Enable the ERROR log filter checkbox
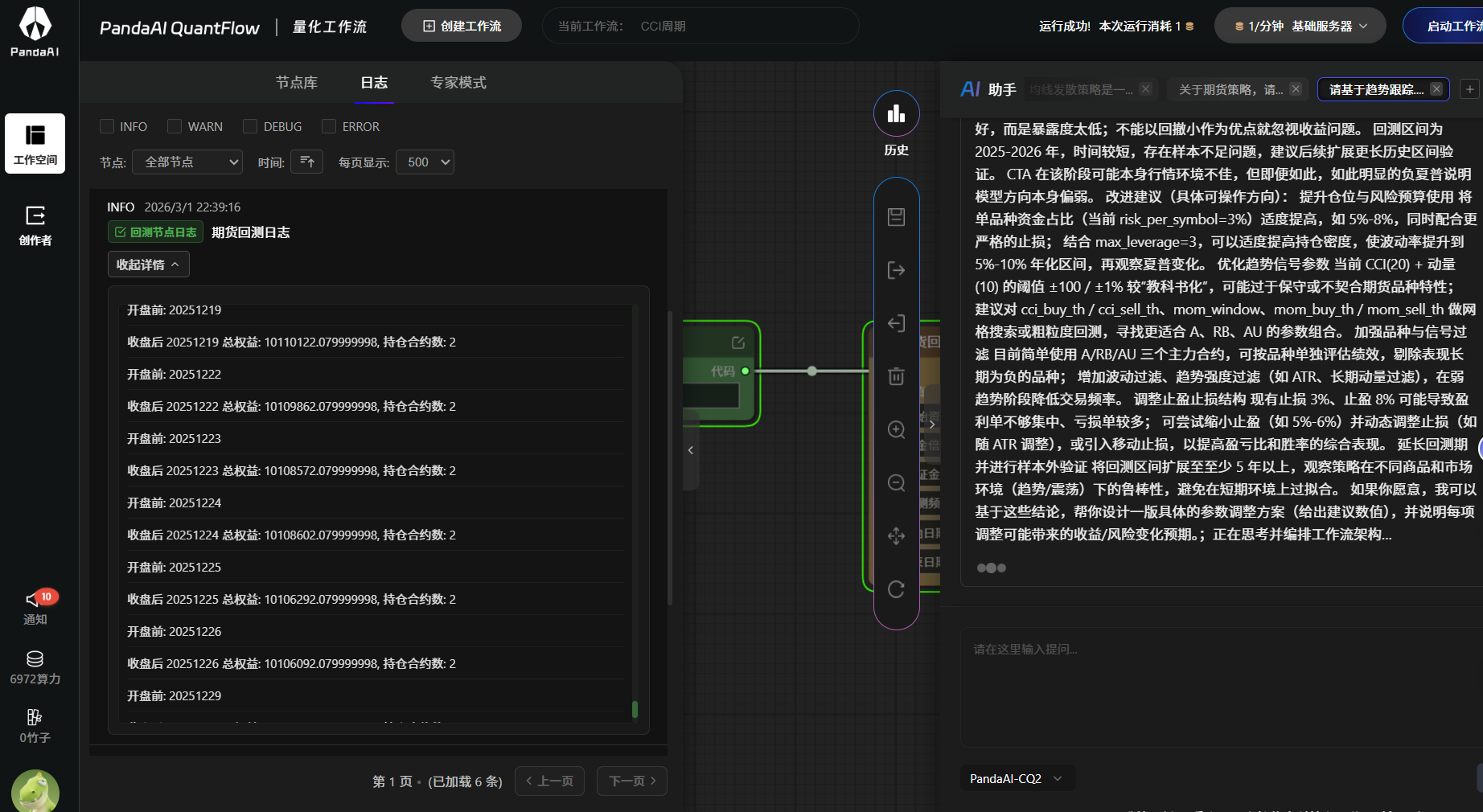This screenshot has width=1483, height=812. click(329, 126)
